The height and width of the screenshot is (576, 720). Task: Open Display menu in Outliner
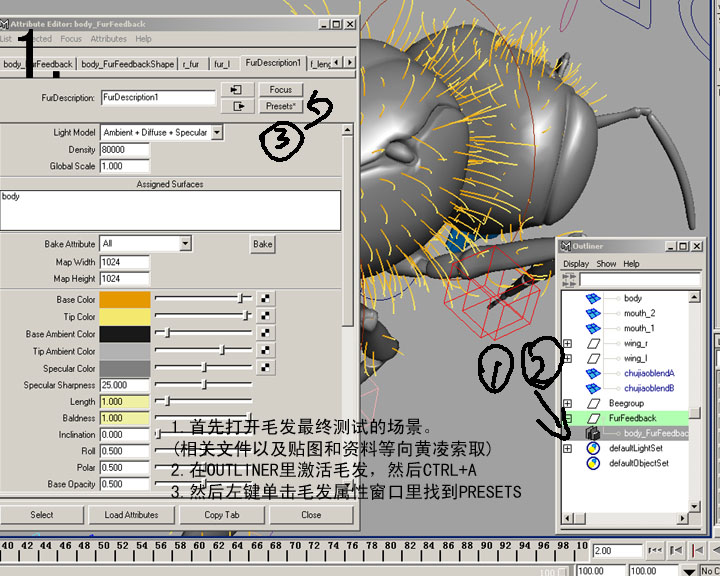(x=576, y=264)
